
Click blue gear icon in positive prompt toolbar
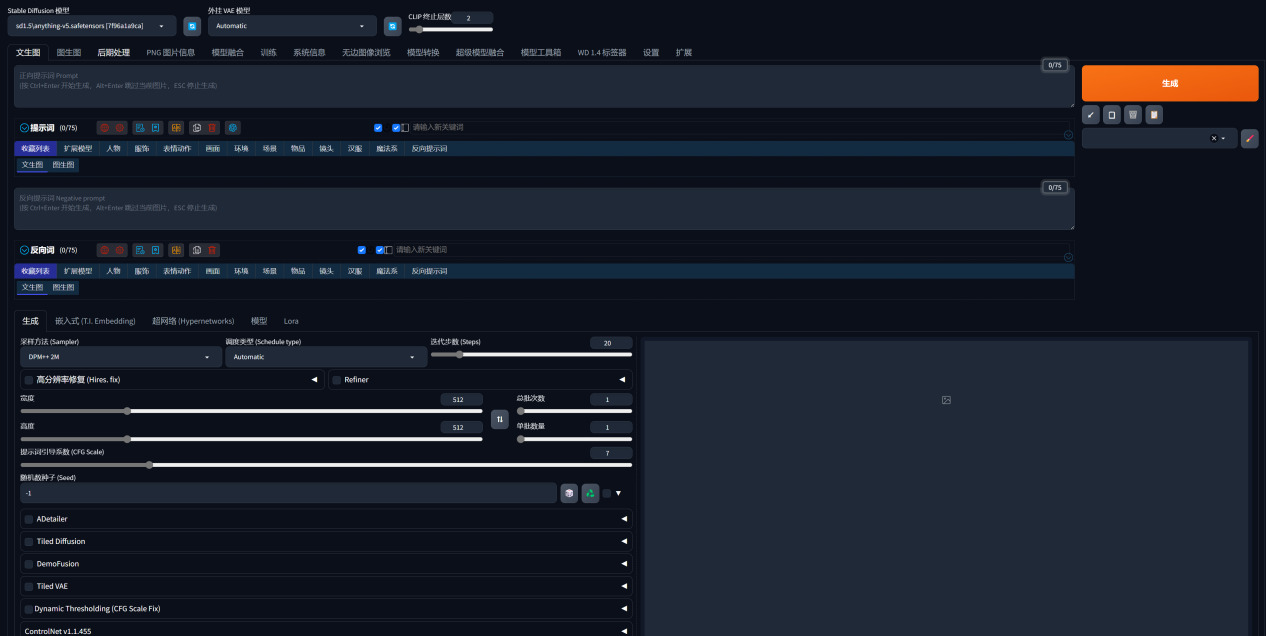pos(233,128)
